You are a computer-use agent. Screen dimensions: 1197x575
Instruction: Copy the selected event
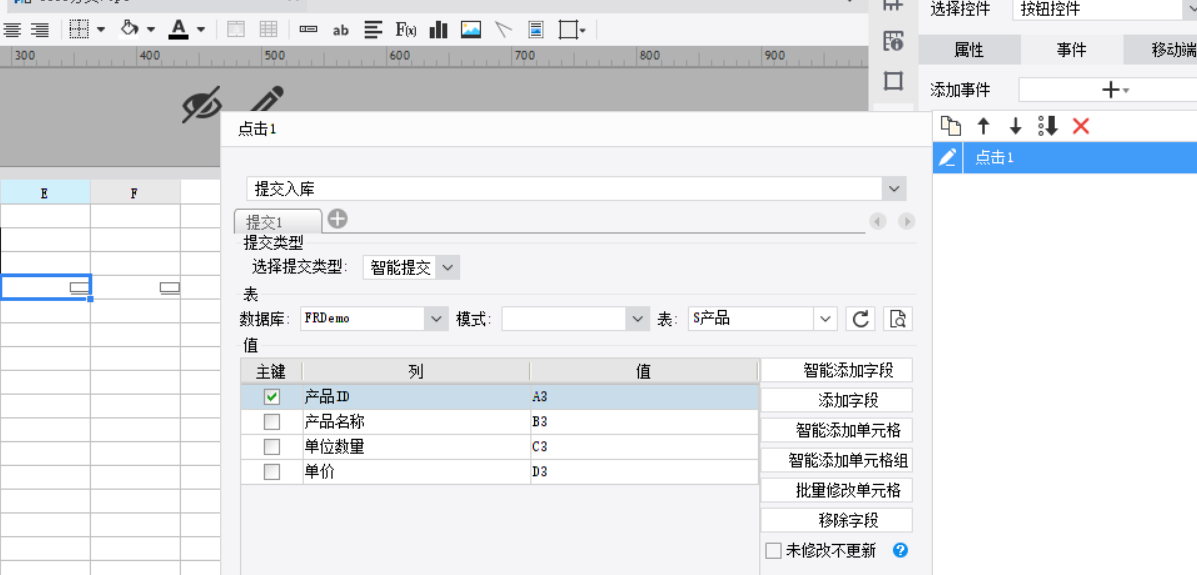(x=950, y=126)
